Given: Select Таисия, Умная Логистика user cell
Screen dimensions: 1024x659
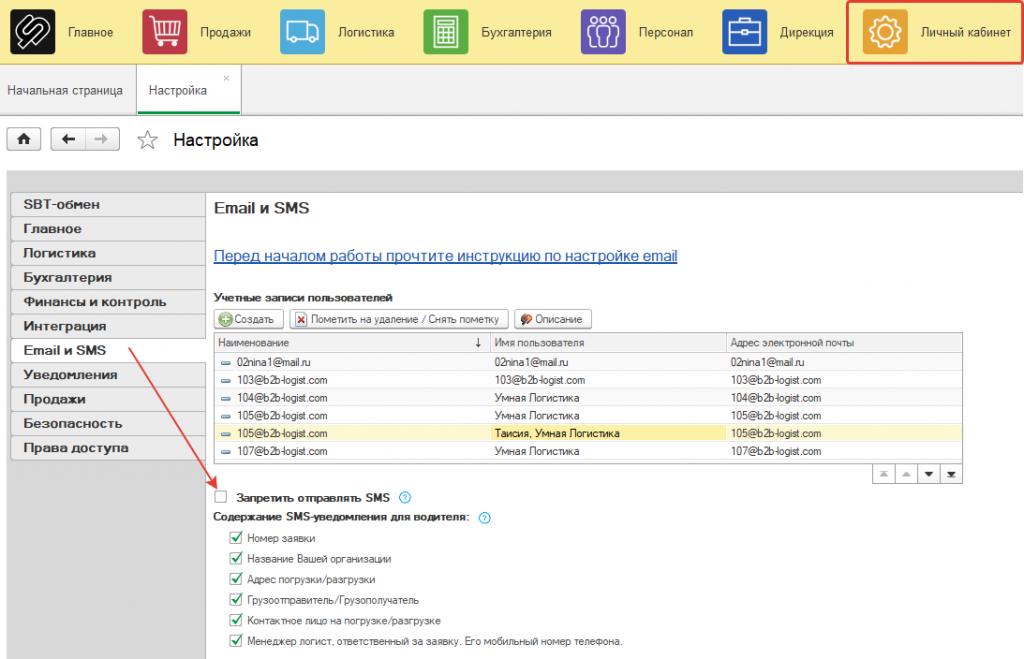Looking at the screenshot, I should tap(608, 434).
